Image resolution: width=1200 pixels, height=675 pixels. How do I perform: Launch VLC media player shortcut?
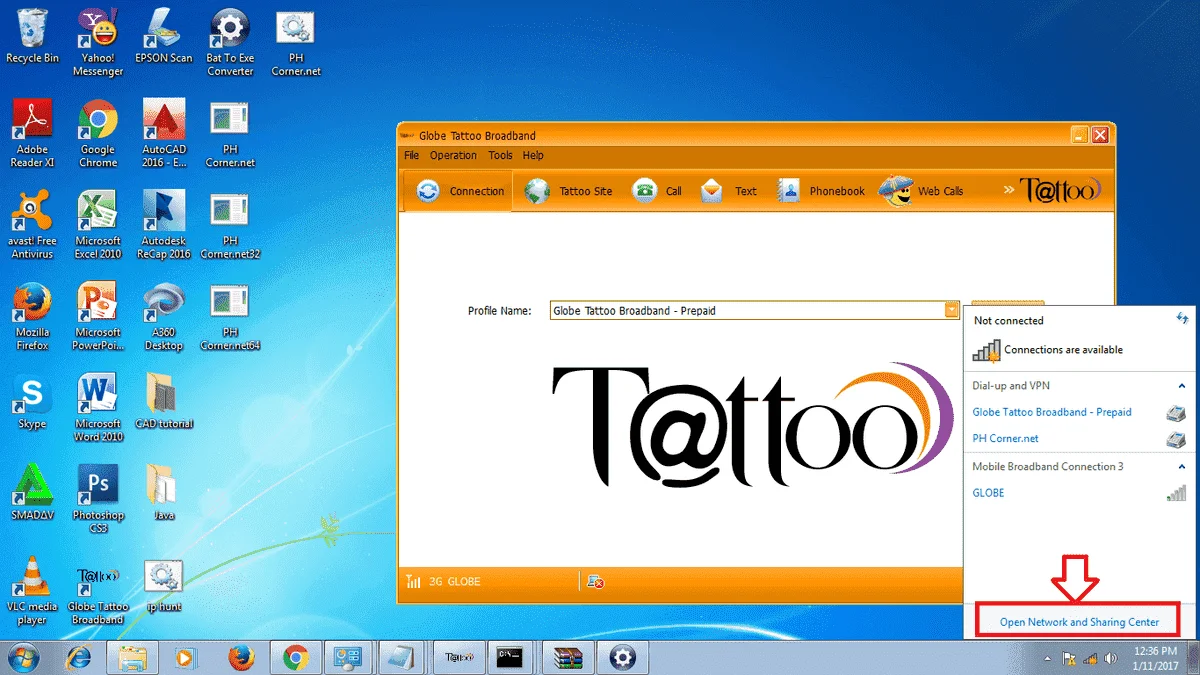32,590
